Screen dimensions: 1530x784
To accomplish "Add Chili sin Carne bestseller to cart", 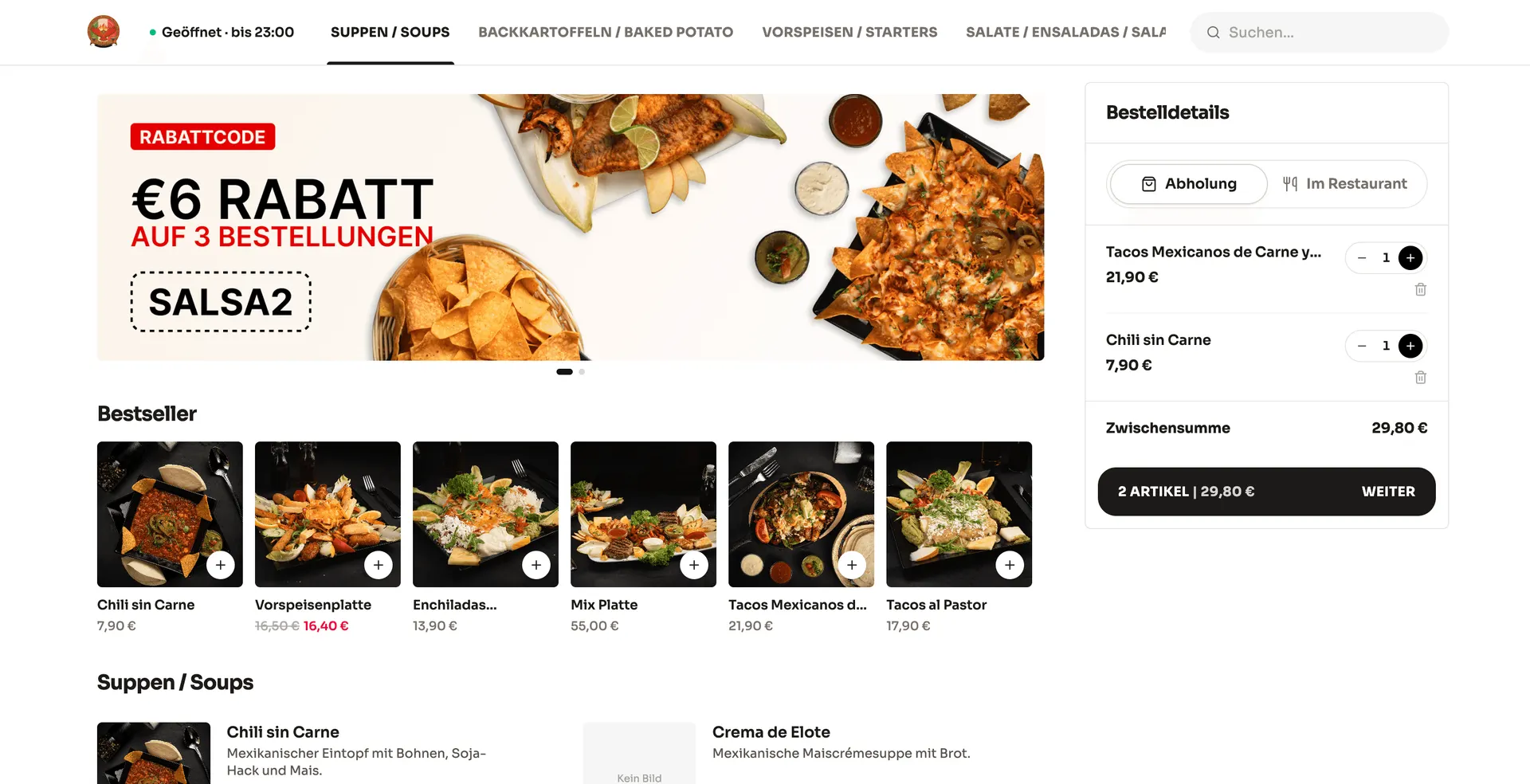I will click(221, 565).
